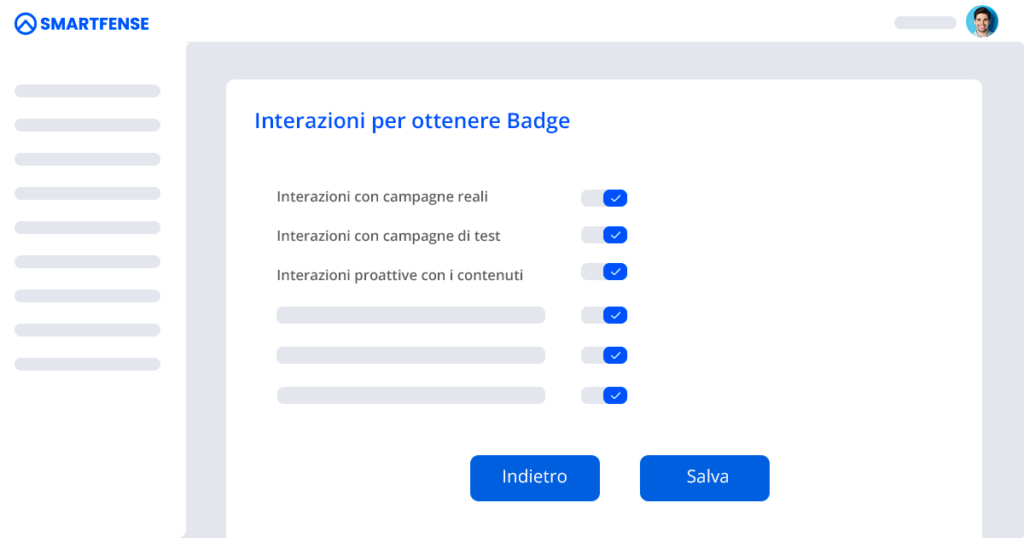Click the Indietro button
The height and width of the screenshot is (538, 1024).
(535, 478)
